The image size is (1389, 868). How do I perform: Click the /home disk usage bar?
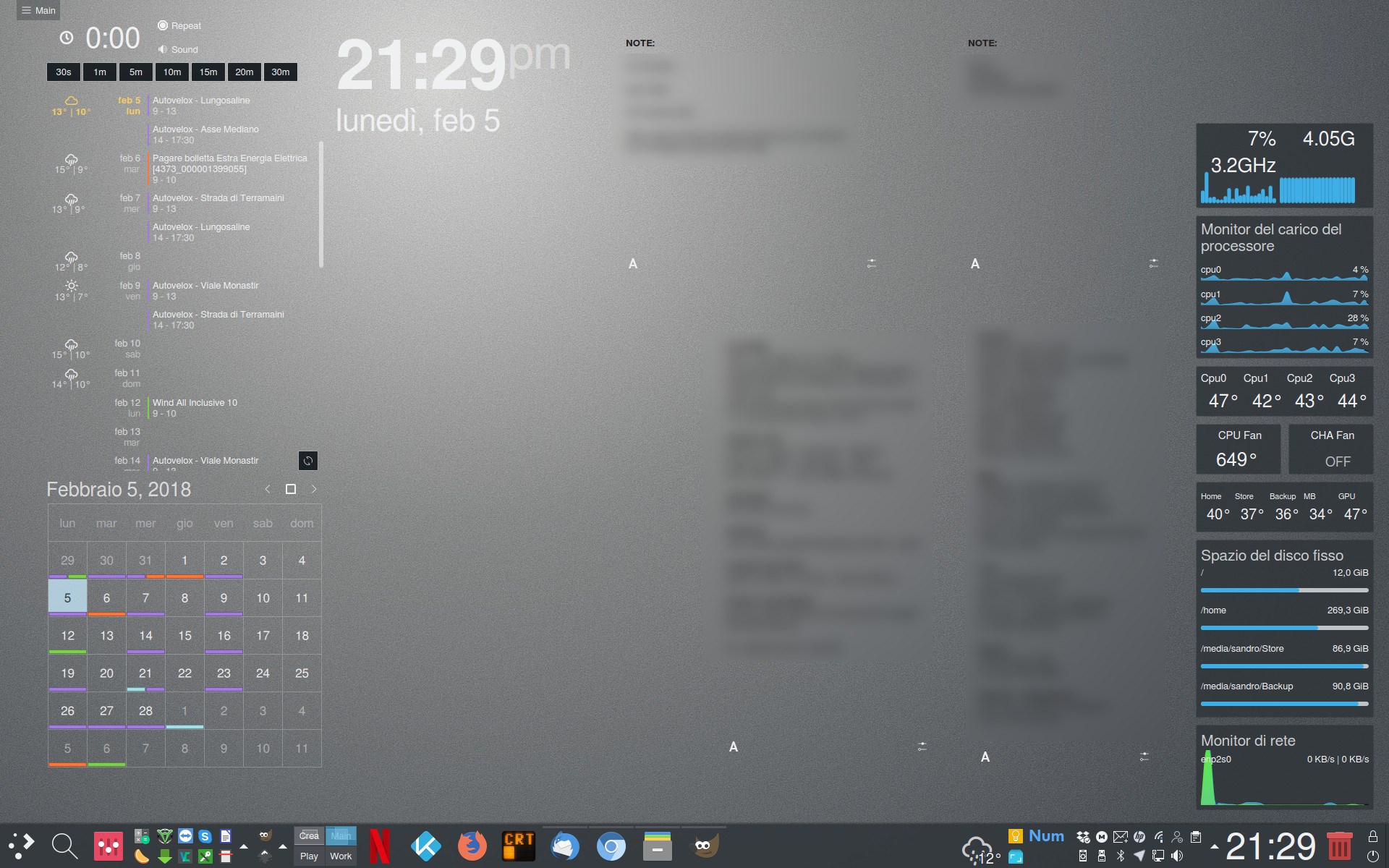click(x=1285, y=628)
